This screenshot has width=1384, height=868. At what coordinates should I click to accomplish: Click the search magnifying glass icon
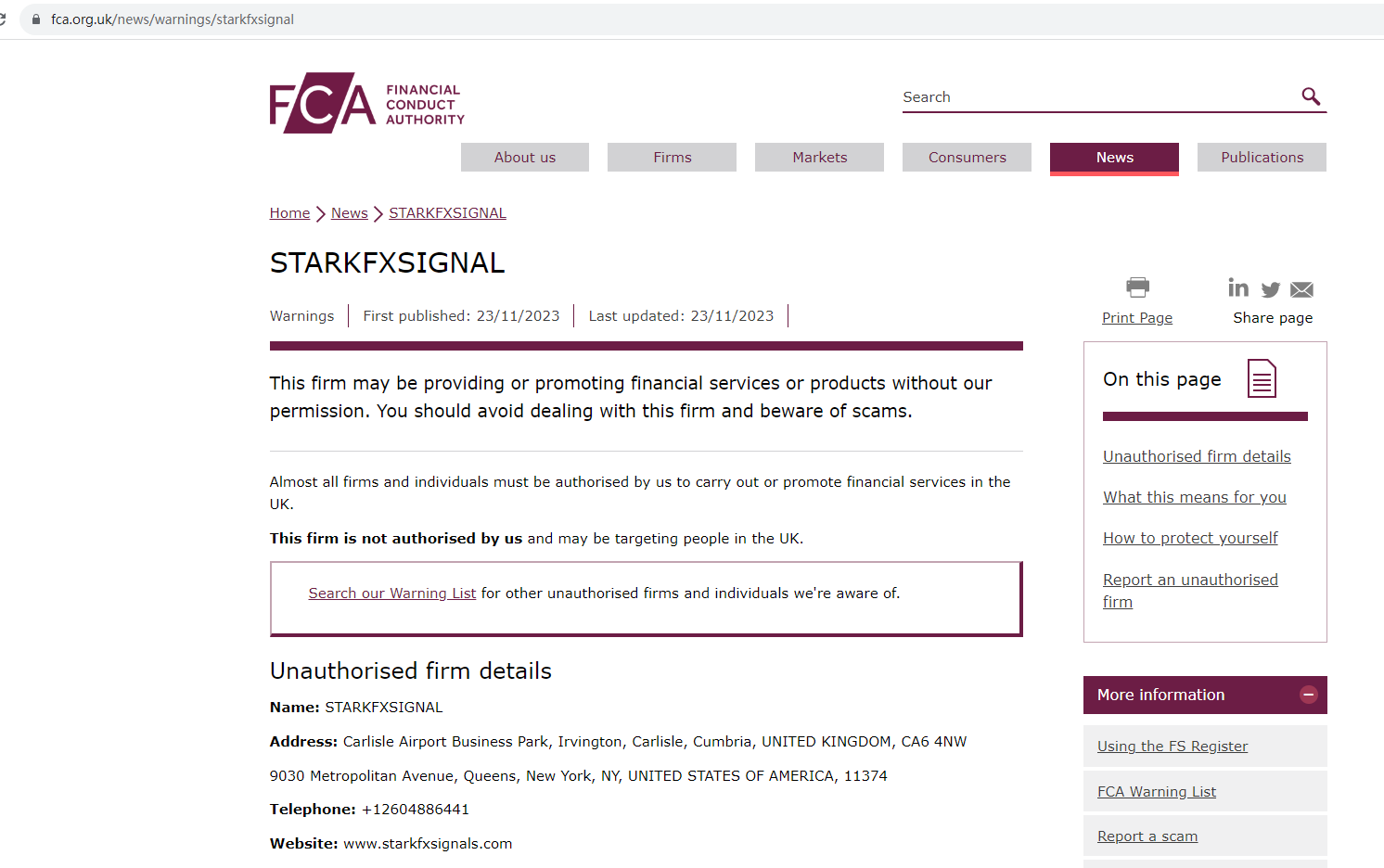click(x=1311, y=96)
